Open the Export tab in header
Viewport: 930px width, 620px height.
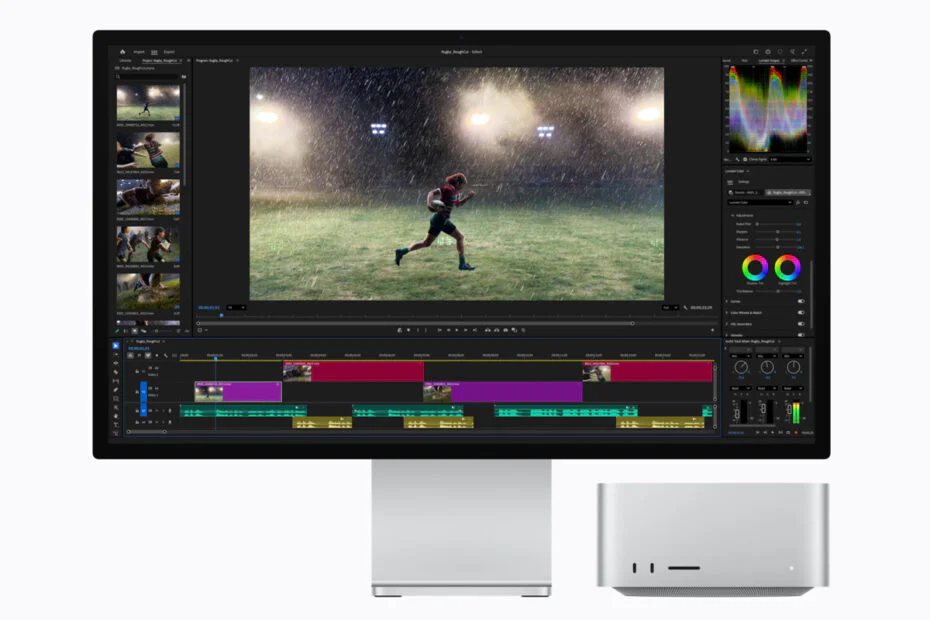click(169, 52)
